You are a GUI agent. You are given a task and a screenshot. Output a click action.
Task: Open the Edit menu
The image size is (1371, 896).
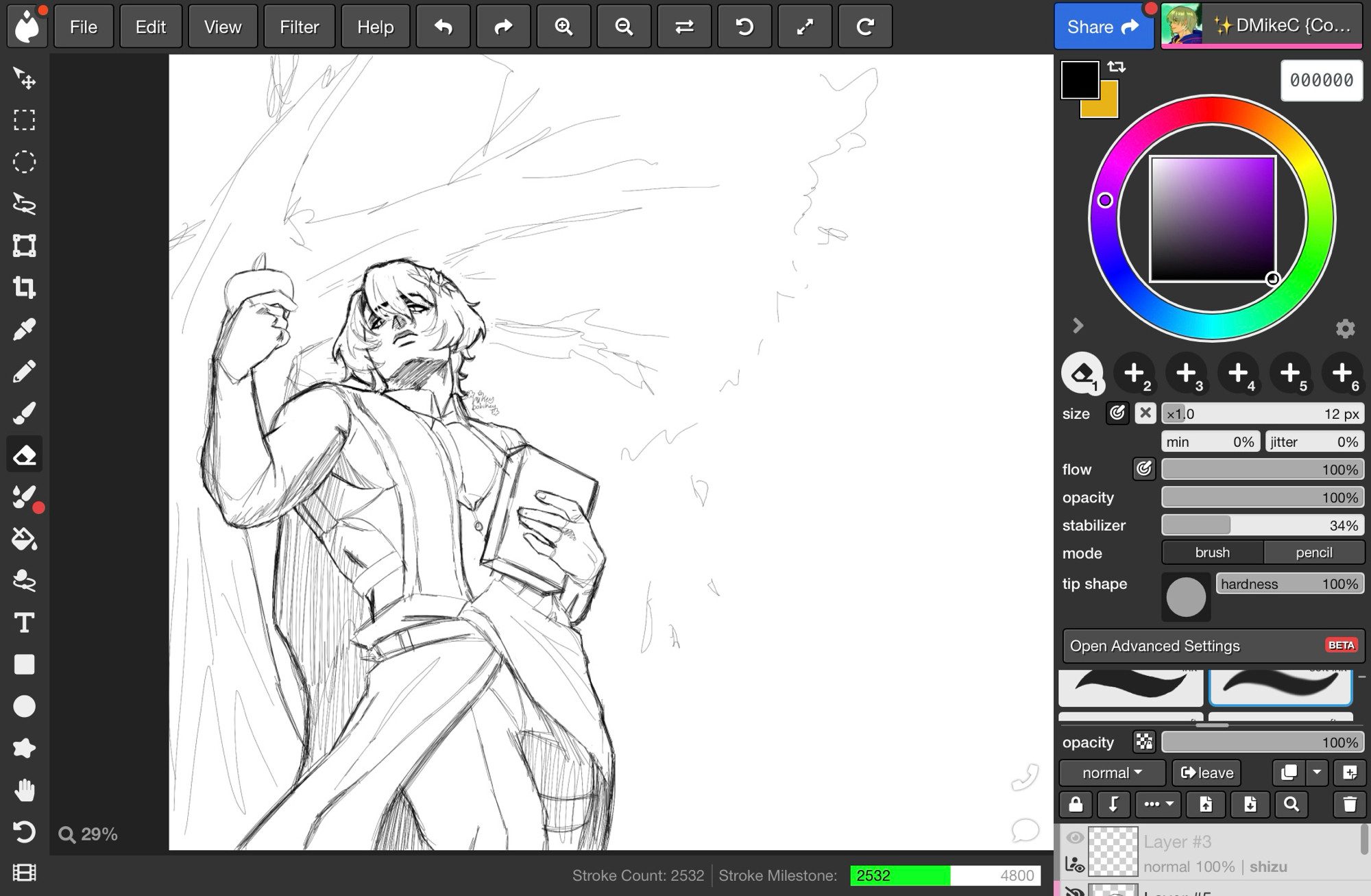coord(151,27)
